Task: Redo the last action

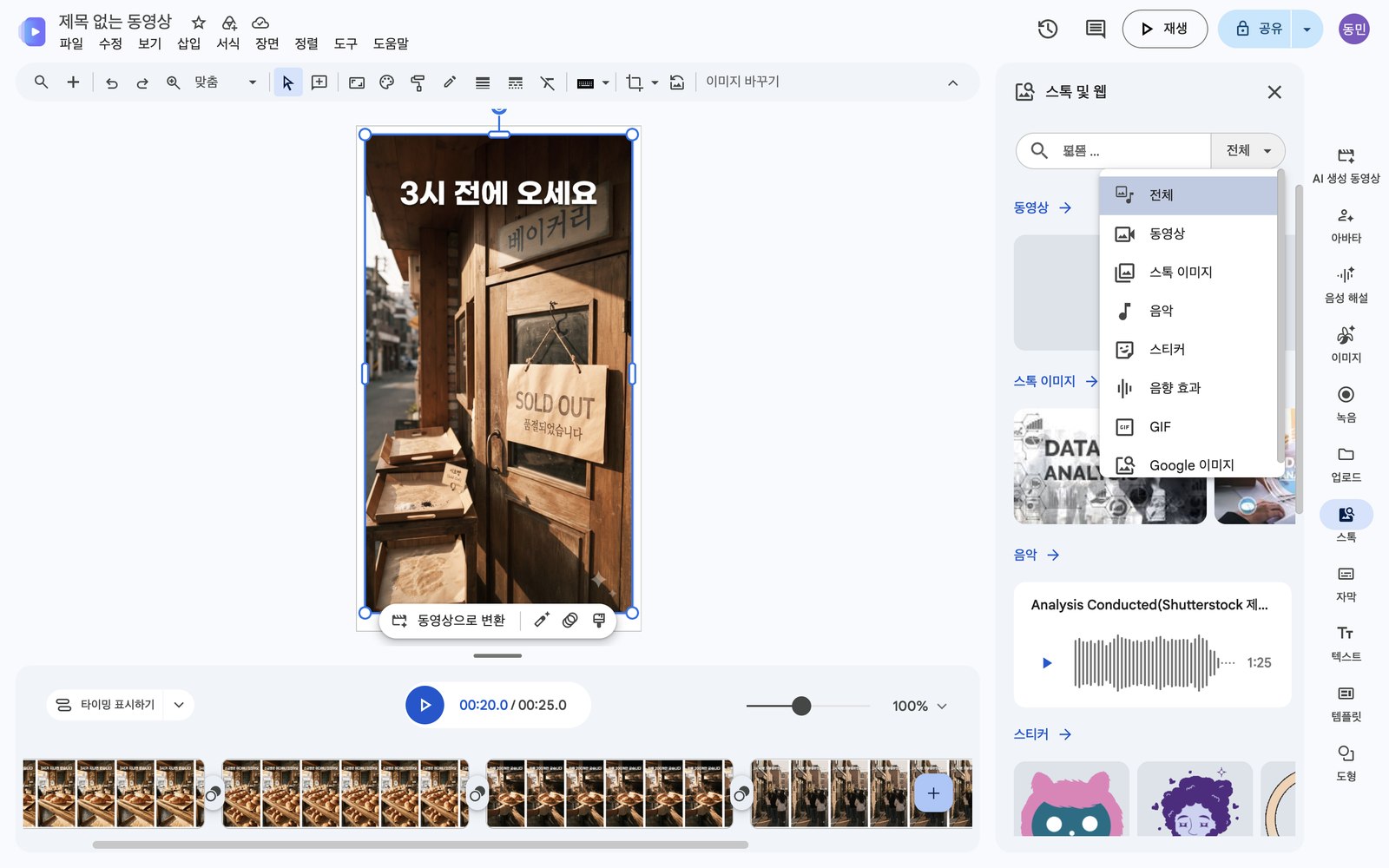Action: [142, 82]
